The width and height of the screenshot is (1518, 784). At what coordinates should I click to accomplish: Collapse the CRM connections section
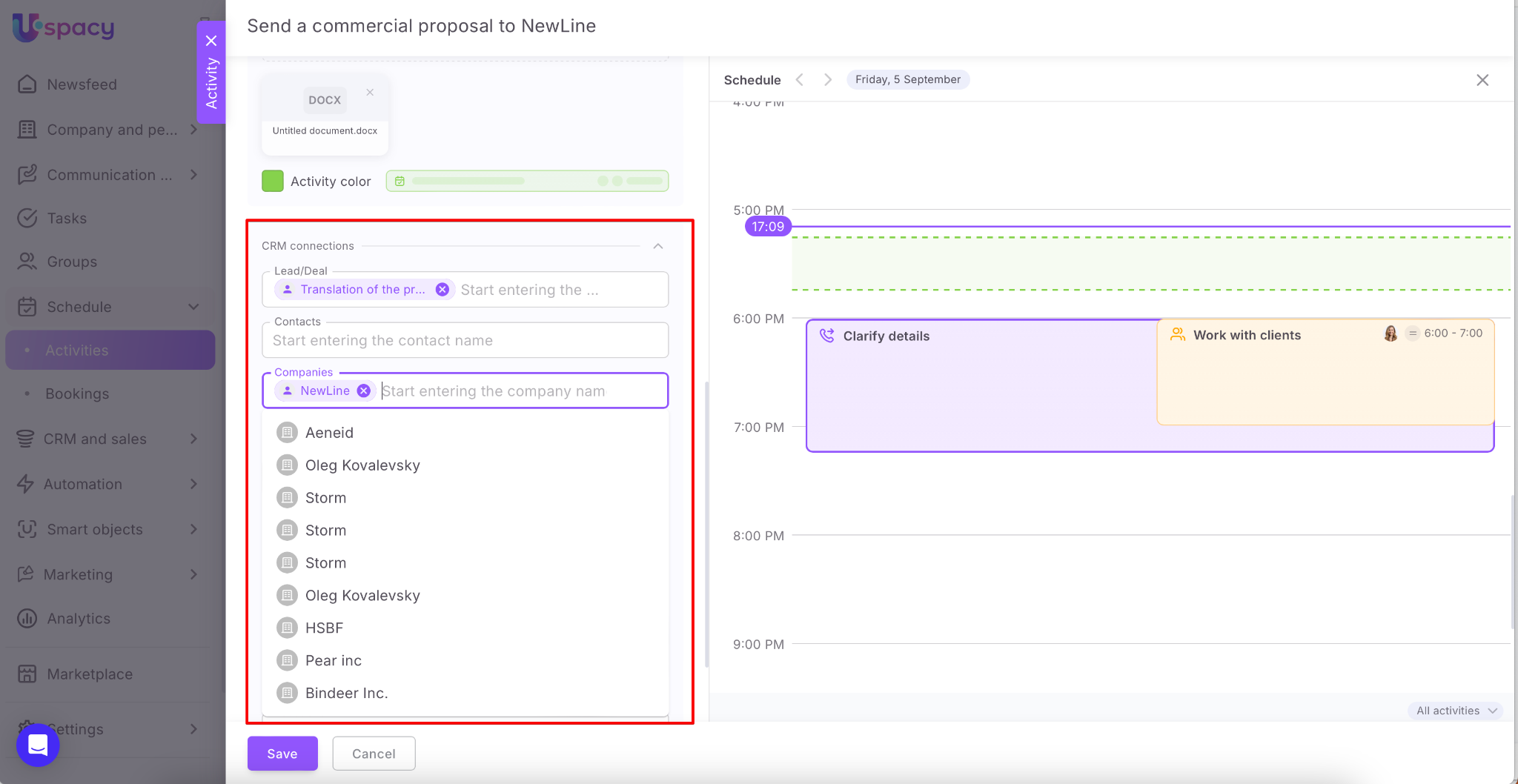pos(657,246)
